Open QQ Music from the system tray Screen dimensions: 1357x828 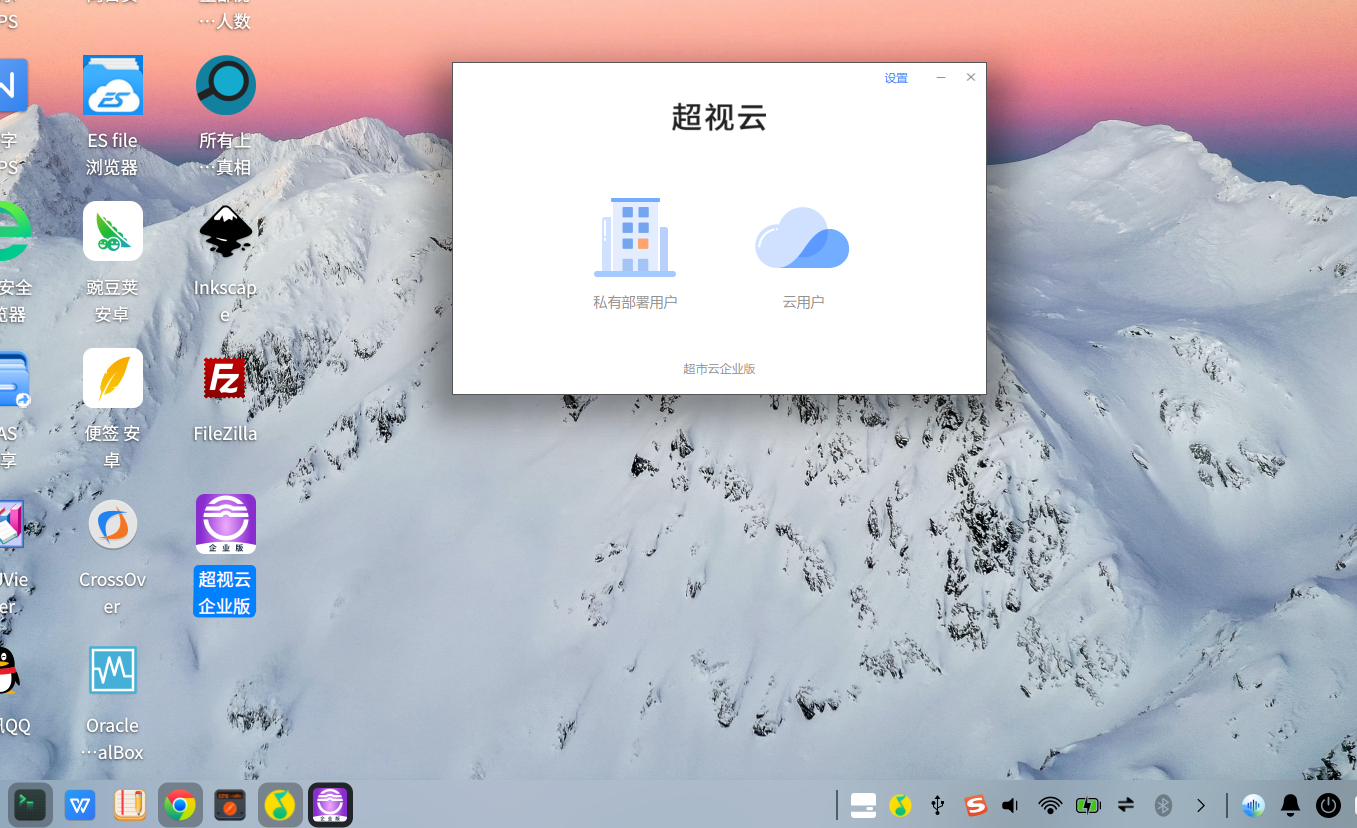point(898,804)
